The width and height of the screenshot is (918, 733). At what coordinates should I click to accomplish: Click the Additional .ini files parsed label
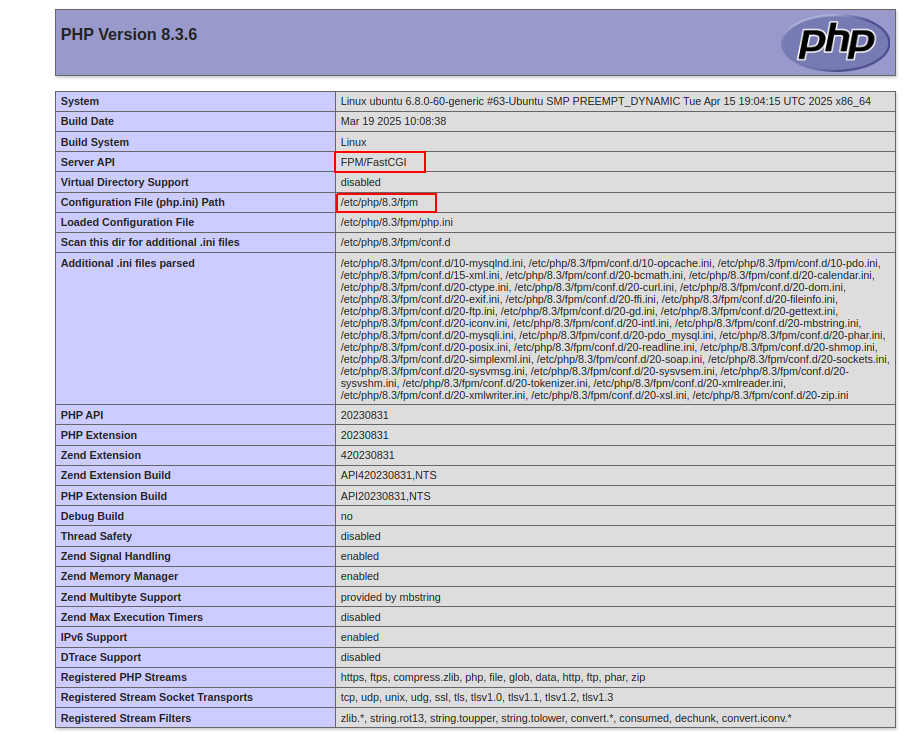coord(127,263)
